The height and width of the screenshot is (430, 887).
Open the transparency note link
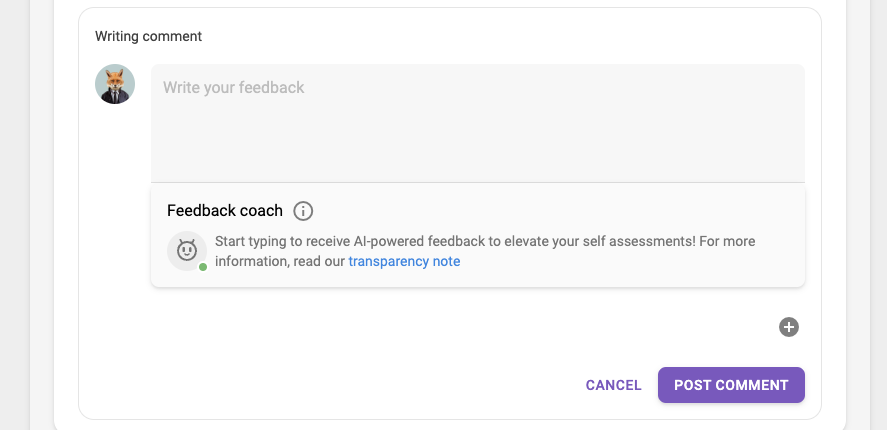click(x=404, y=261)
